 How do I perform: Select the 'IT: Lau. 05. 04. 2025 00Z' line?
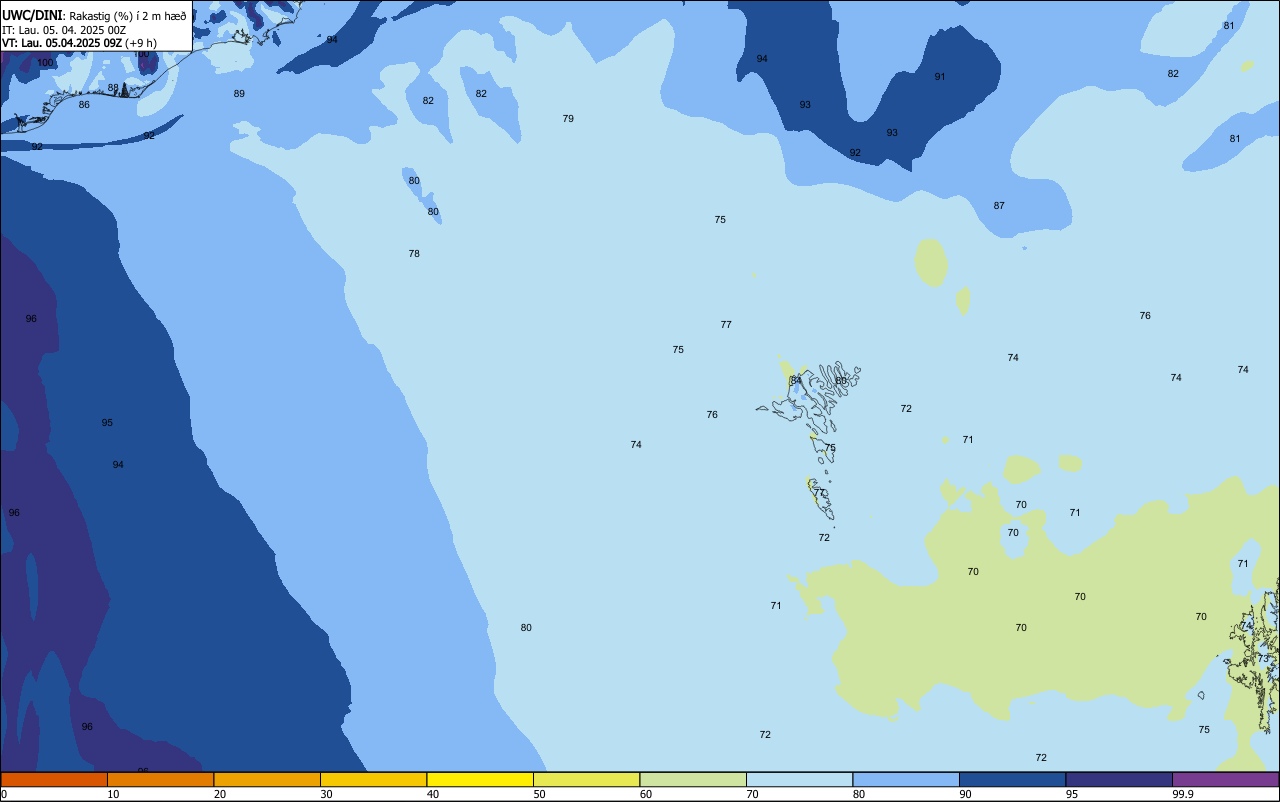[63, 30]
